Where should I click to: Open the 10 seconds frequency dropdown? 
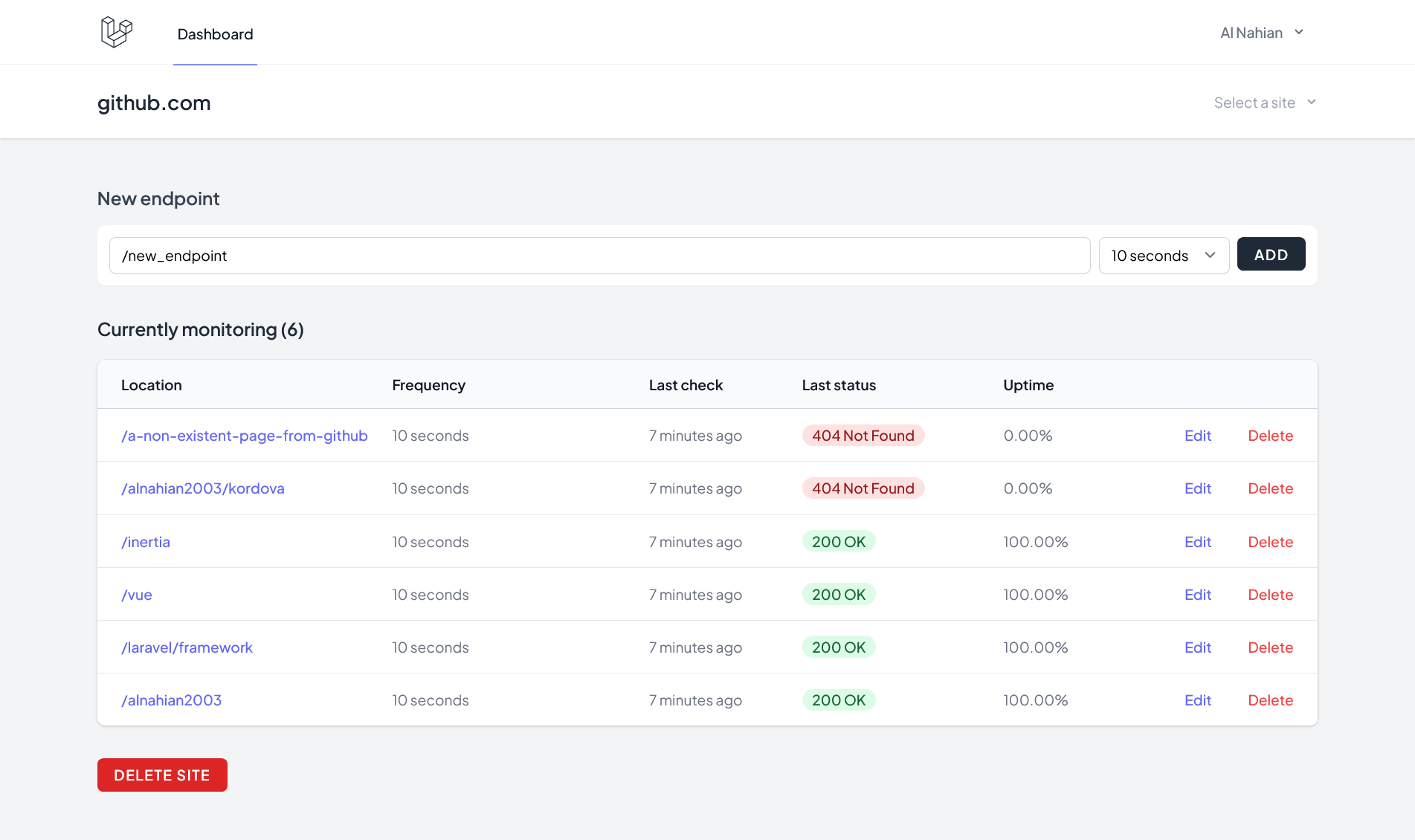pos(1163,256)
